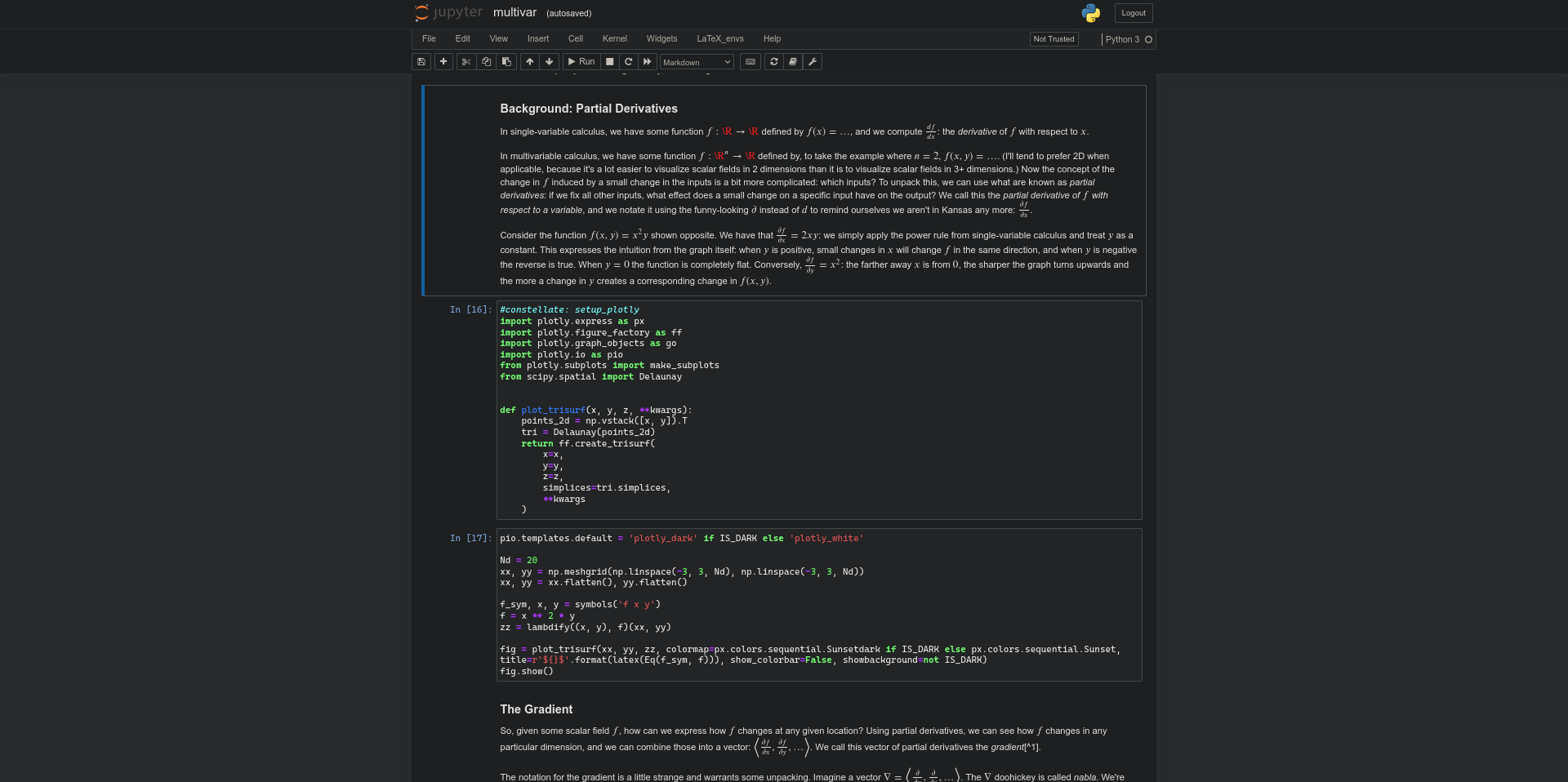
Task: Restart kernel and run all cells
Action: point(648,62)
